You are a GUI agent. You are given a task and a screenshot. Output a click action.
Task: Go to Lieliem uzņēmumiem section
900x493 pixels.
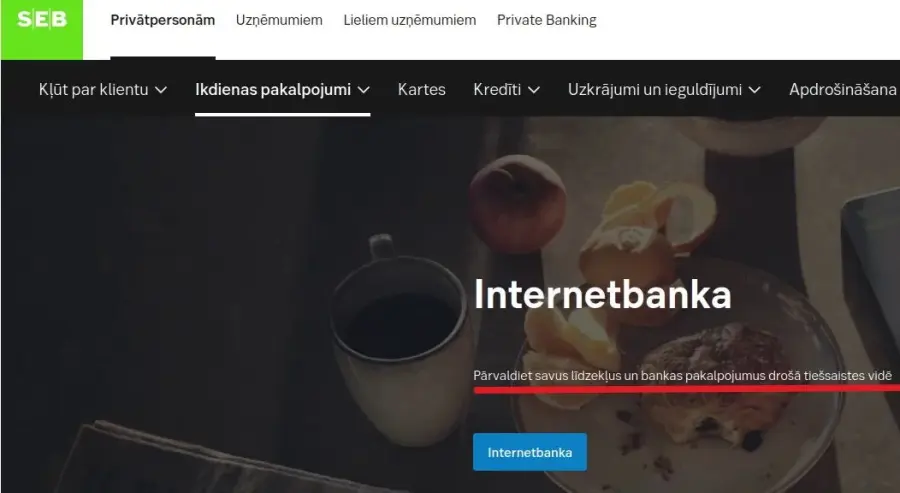click(x=410, y=20)
